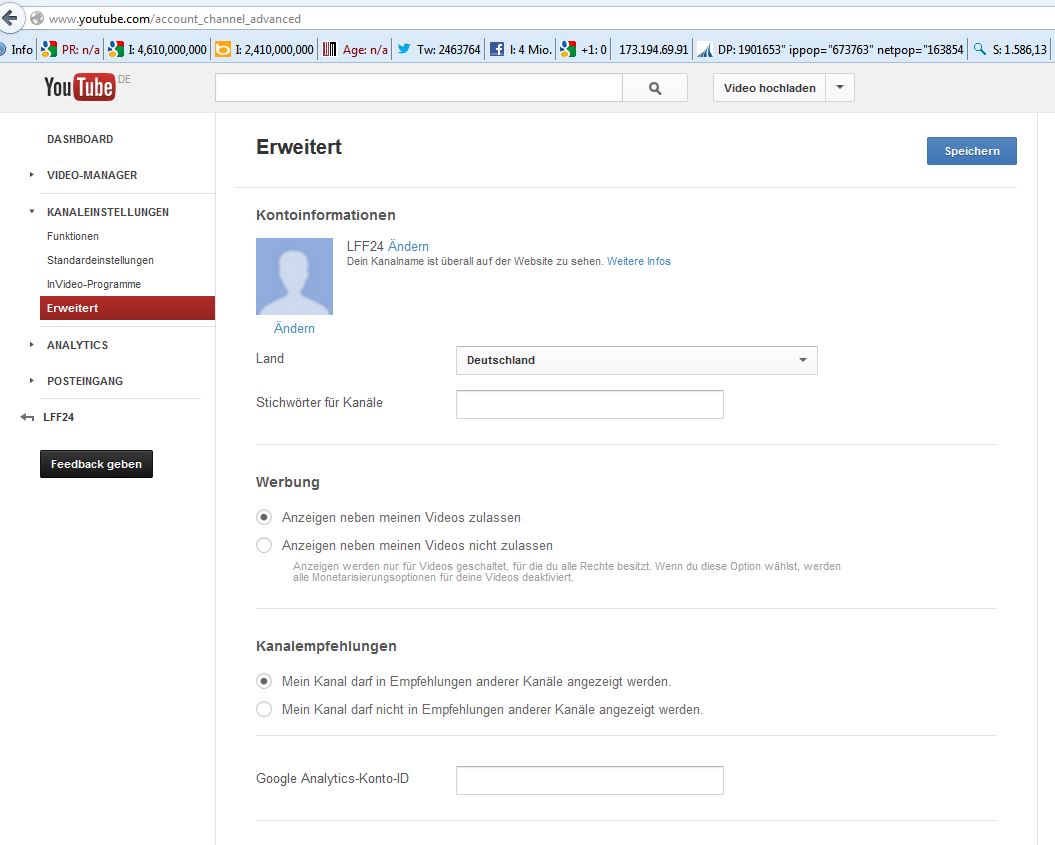Click the search magnifier button
Viewport: 1055px width, 845px height.
click(655, 88)
